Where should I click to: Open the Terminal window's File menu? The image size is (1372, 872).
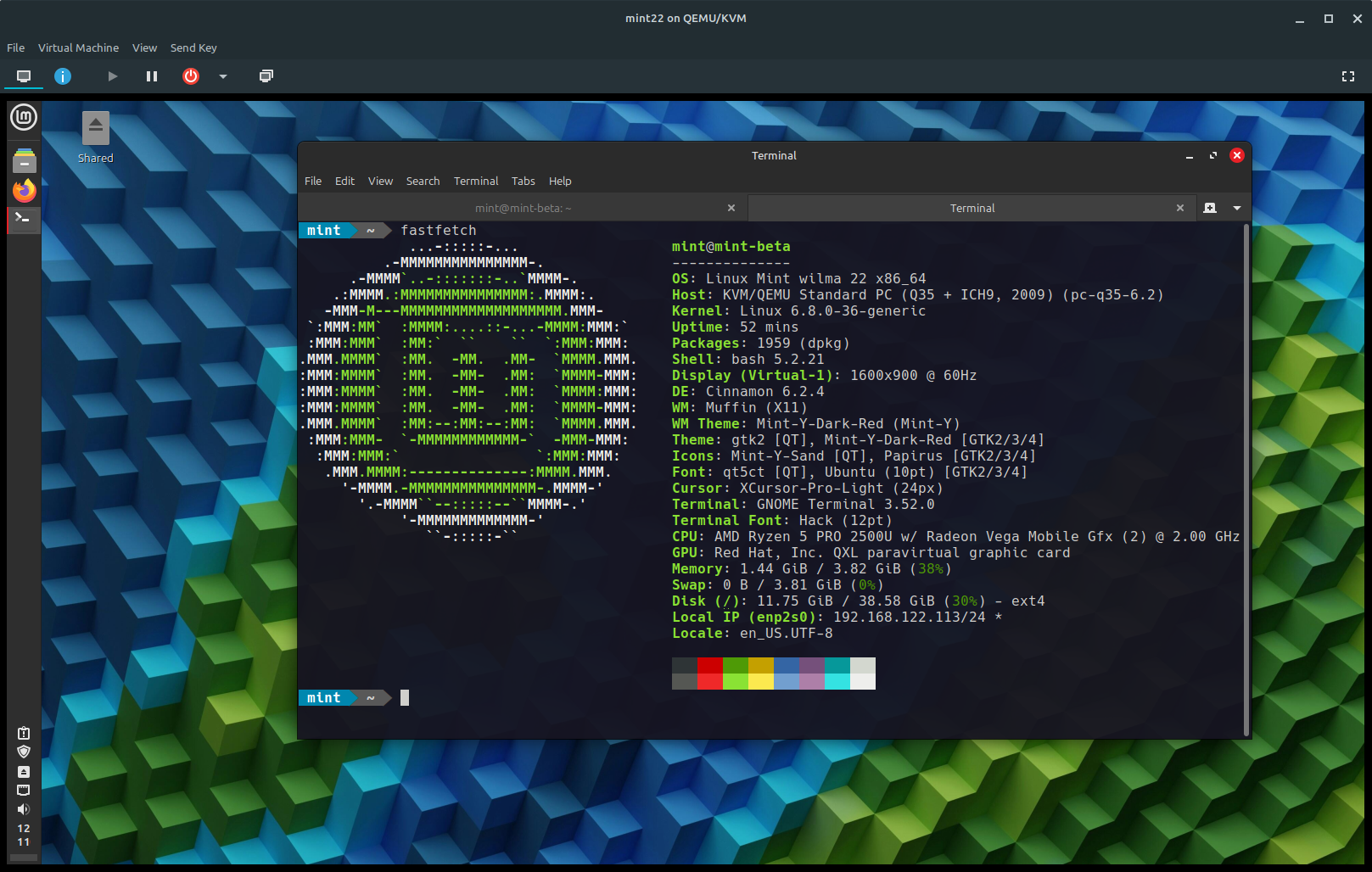click(x=313, y=181)
